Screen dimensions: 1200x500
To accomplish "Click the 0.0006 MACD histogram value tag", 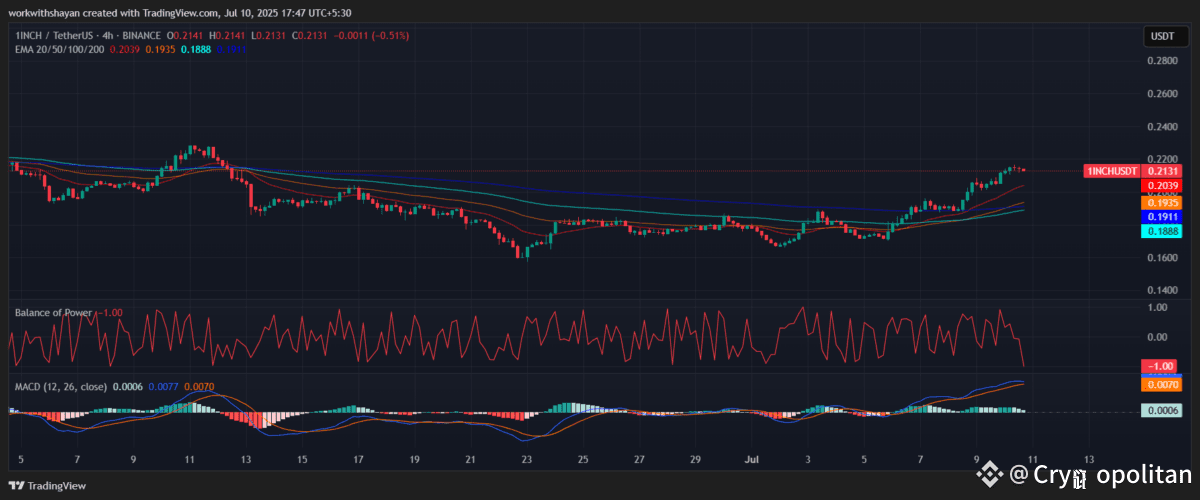I will (x=1158, y=410).
